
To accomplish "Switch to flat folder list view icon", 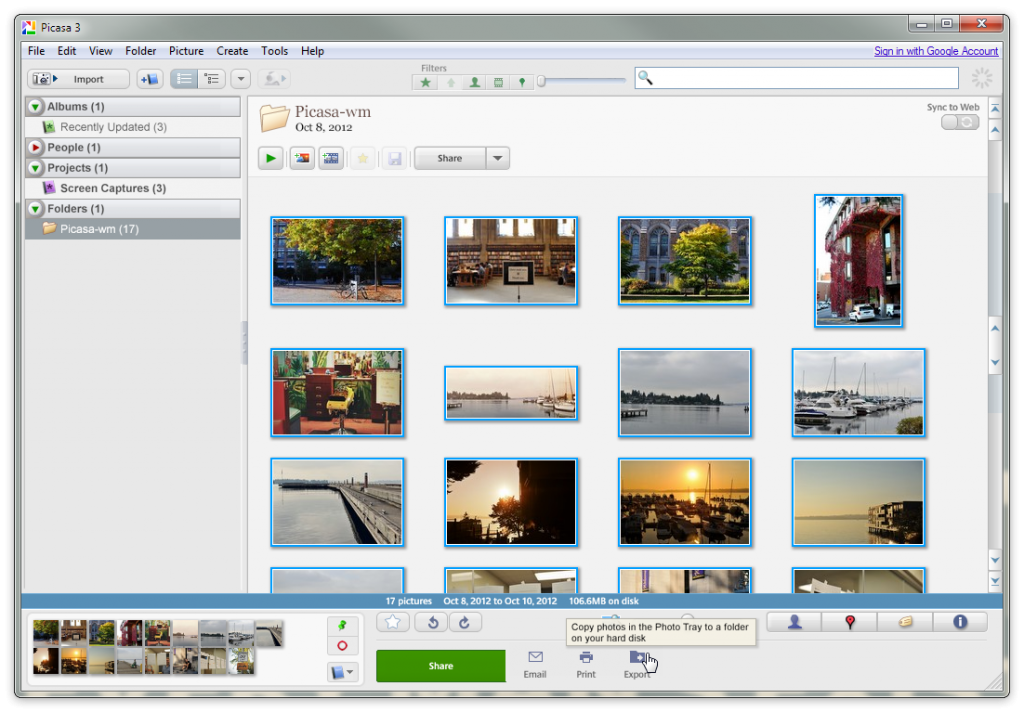I will (x=184, y=79).
